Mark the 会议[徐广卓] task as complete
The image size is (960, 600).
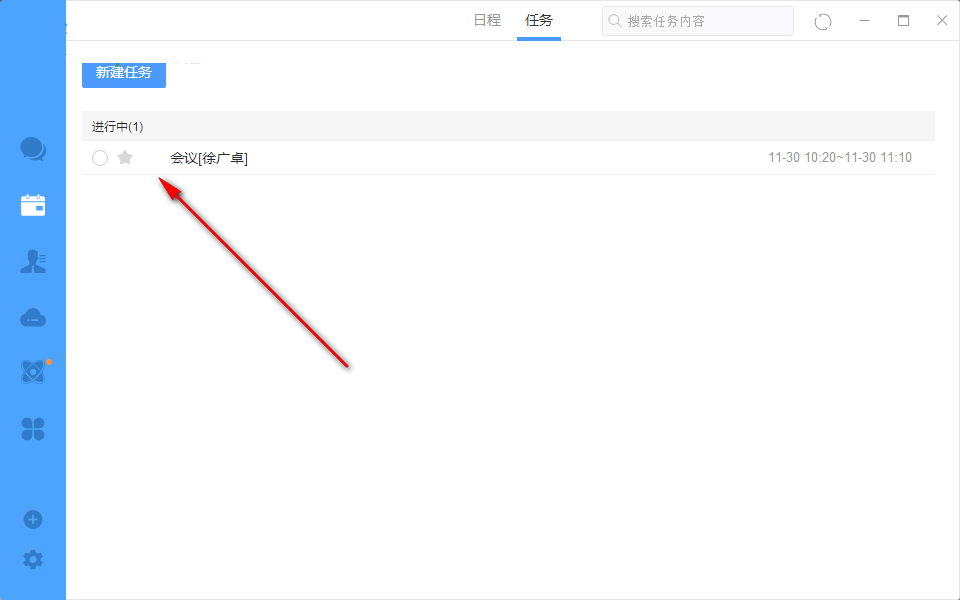pyautogui.click(x=100, y=158)
